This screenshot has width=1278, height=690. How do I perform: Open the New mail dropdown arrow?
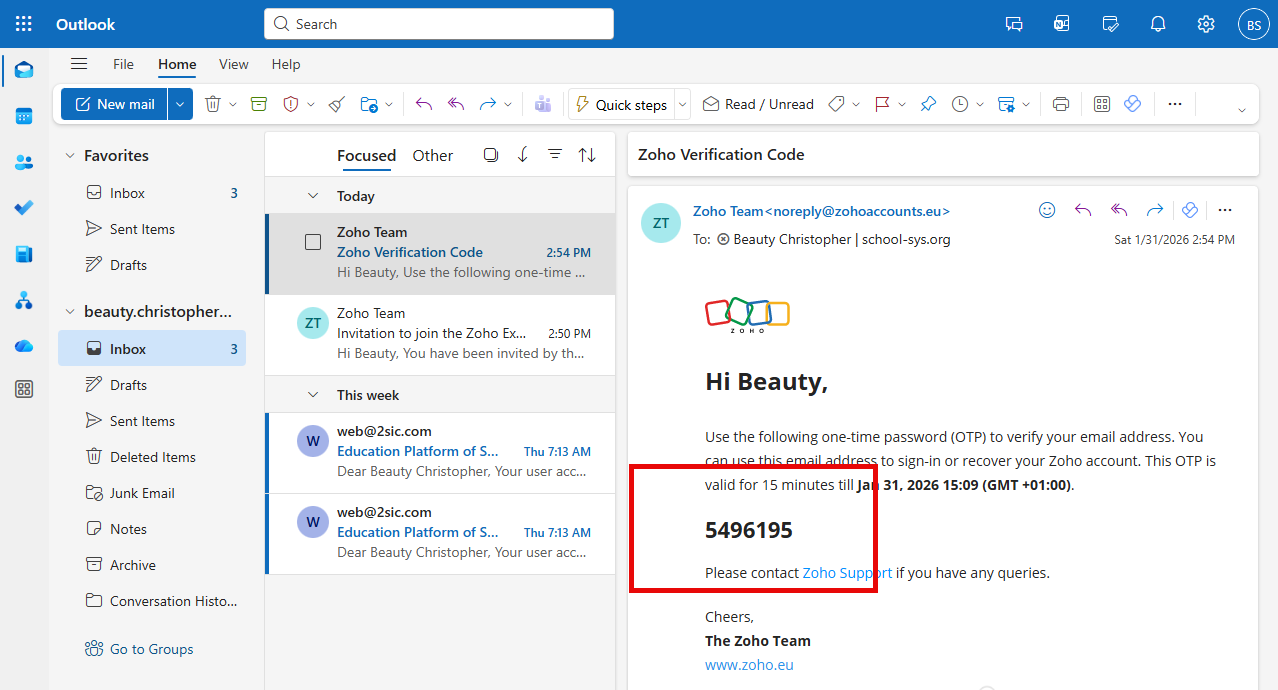(181, 104)
